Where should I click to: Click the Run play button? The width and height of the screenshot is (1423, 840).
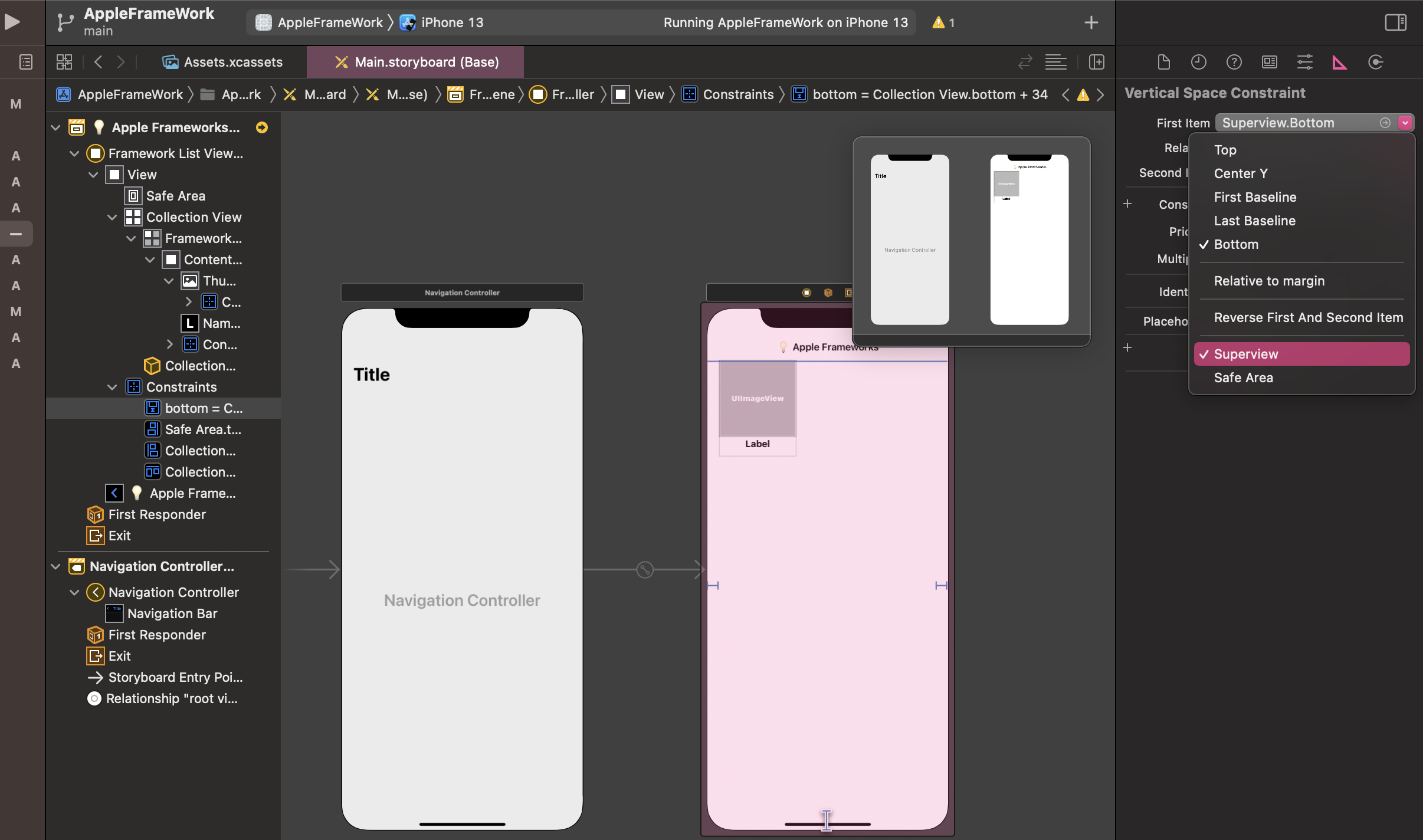pyautogui.click(x=12, y=22)
